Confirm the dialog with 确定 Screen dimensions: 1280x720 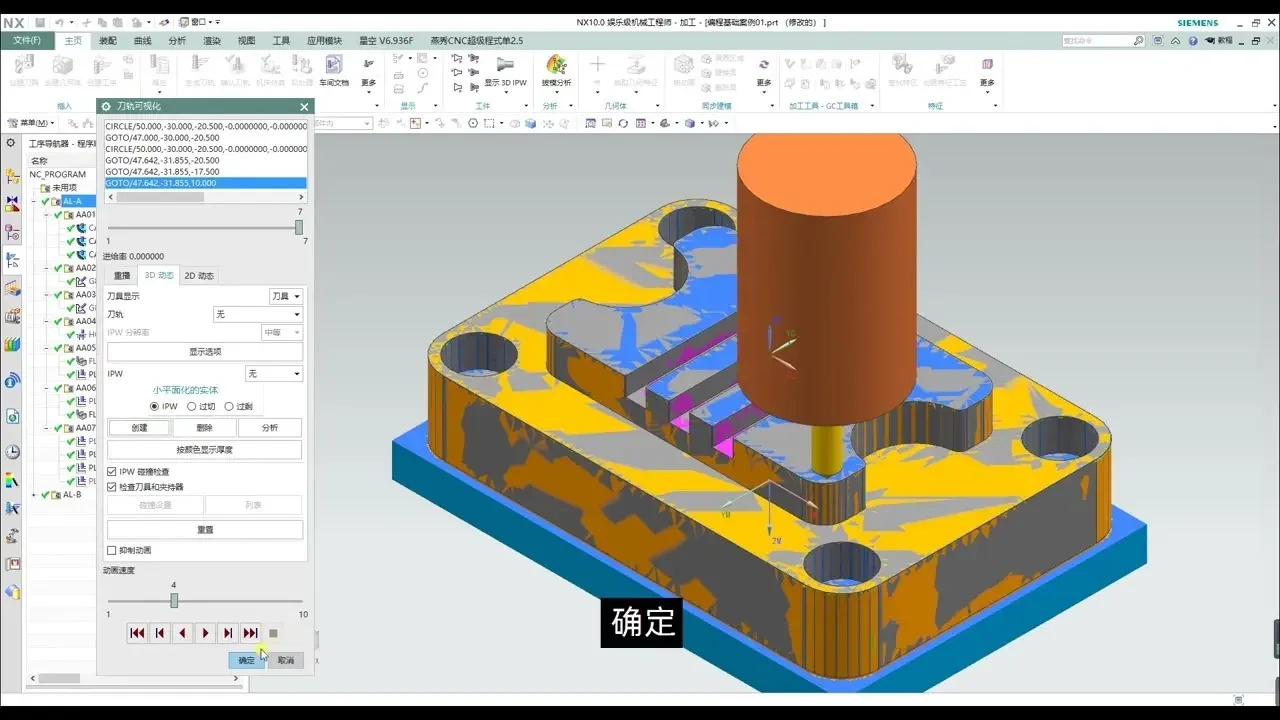click(x=247, y=660)
